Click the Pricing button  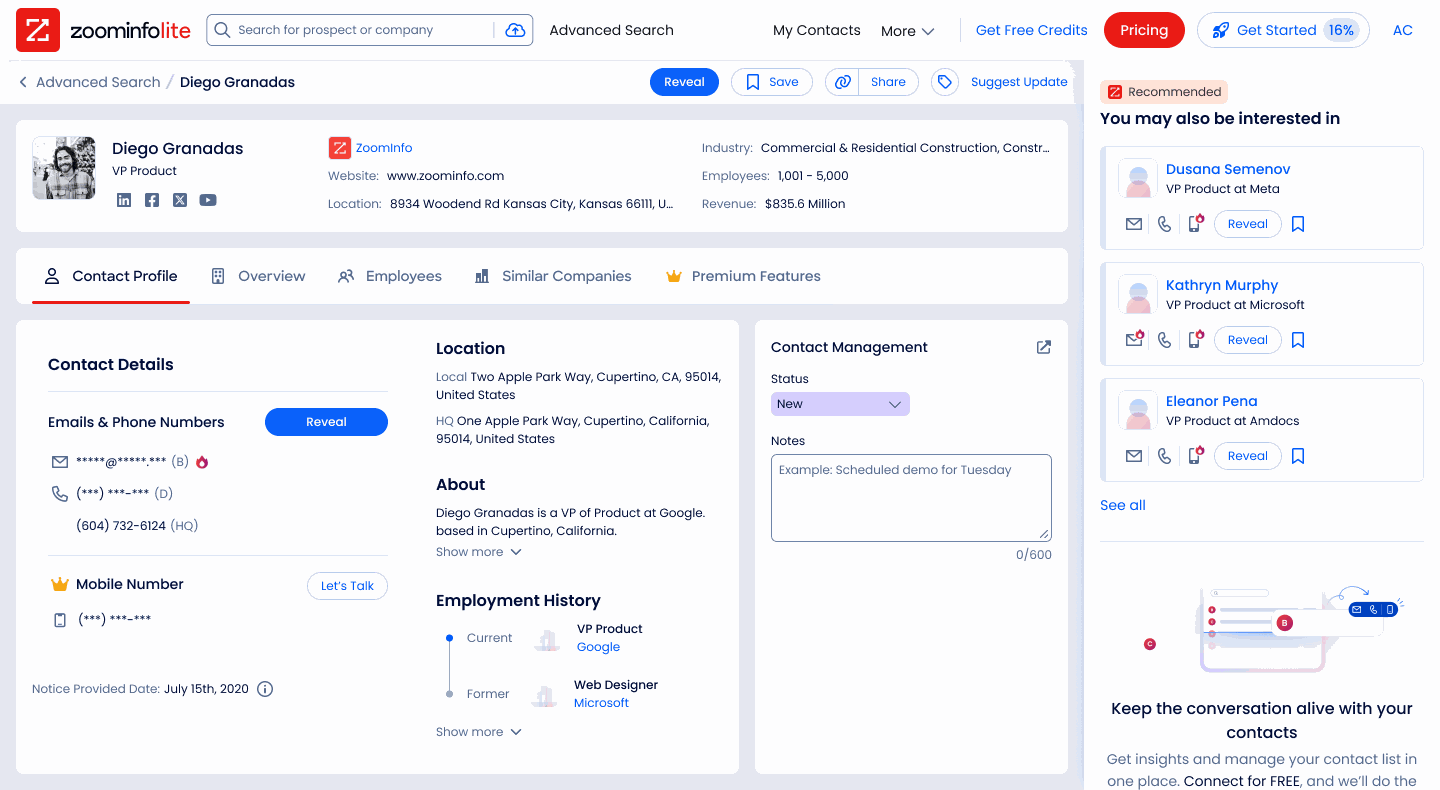(x=1144, y=30)
